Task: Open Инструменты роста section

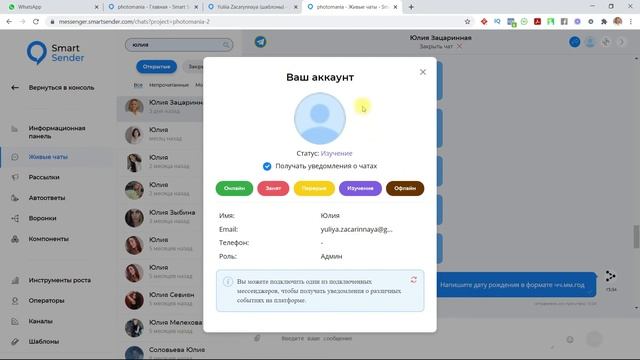Action: (x=60, y=280)
